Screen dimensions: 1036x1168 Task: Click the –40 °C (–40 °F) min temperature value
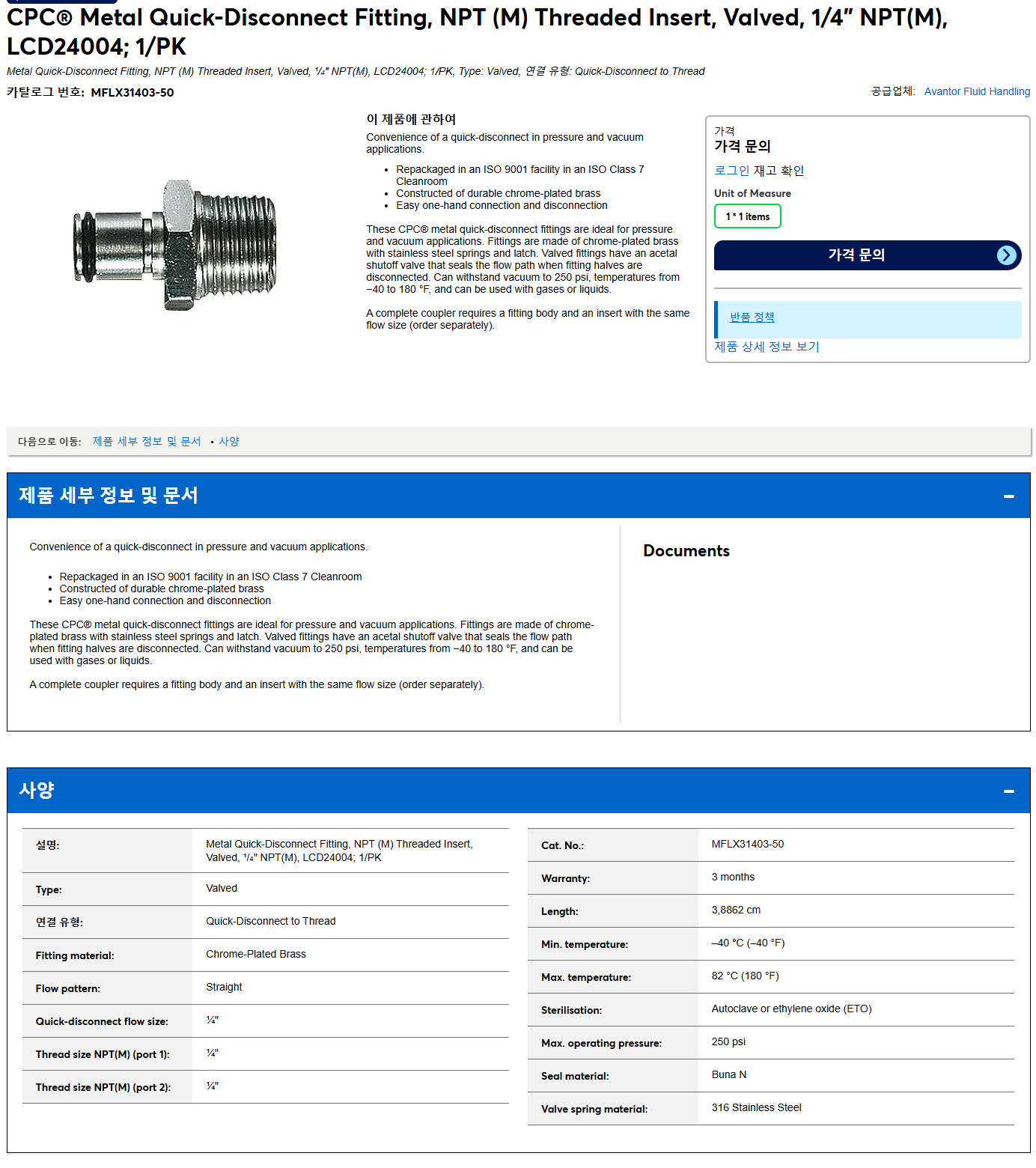[748, 943]
